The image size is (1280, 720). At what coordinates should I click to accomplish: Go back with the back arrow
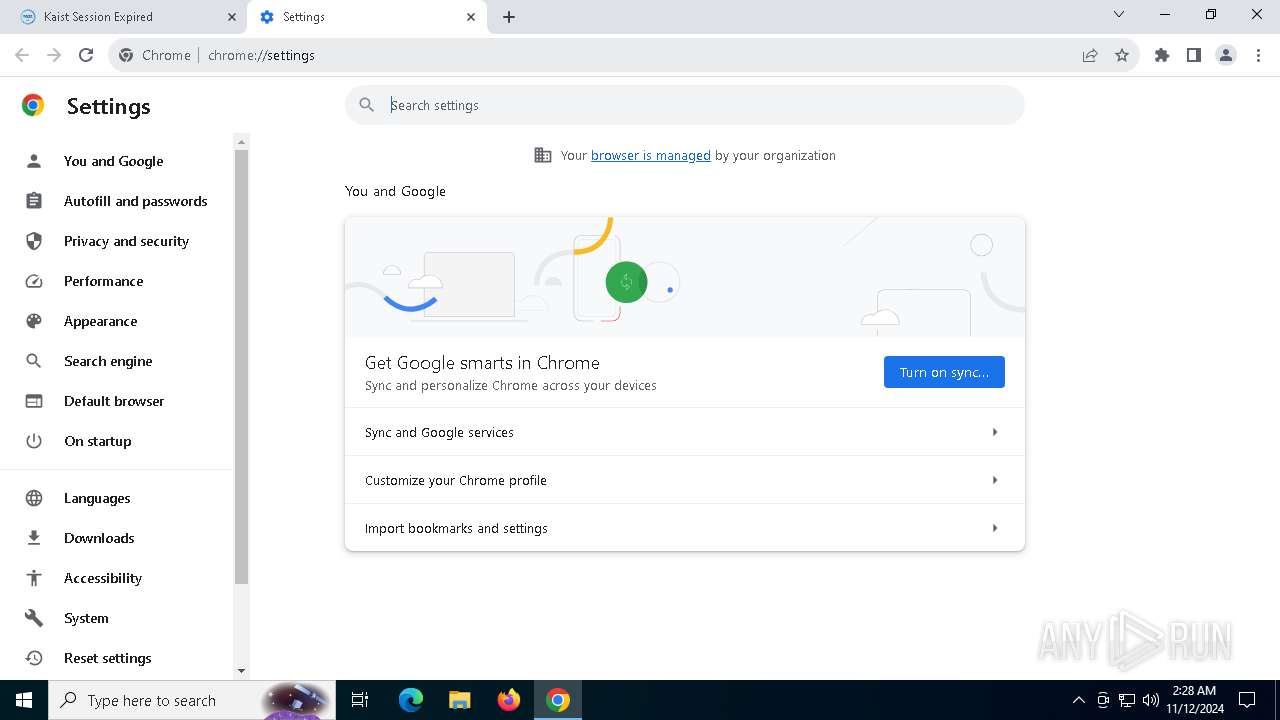(x=22, y=55)
